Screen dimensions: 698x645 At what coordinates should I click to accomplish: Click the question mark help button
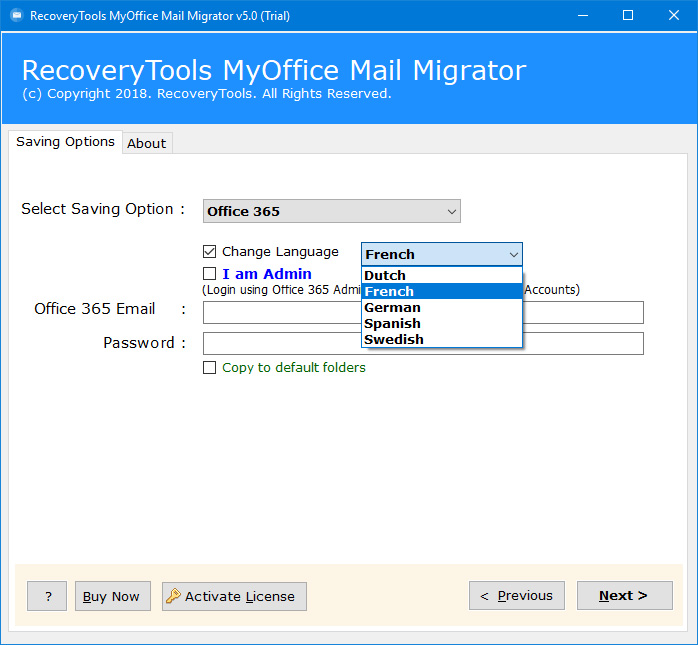47,596
